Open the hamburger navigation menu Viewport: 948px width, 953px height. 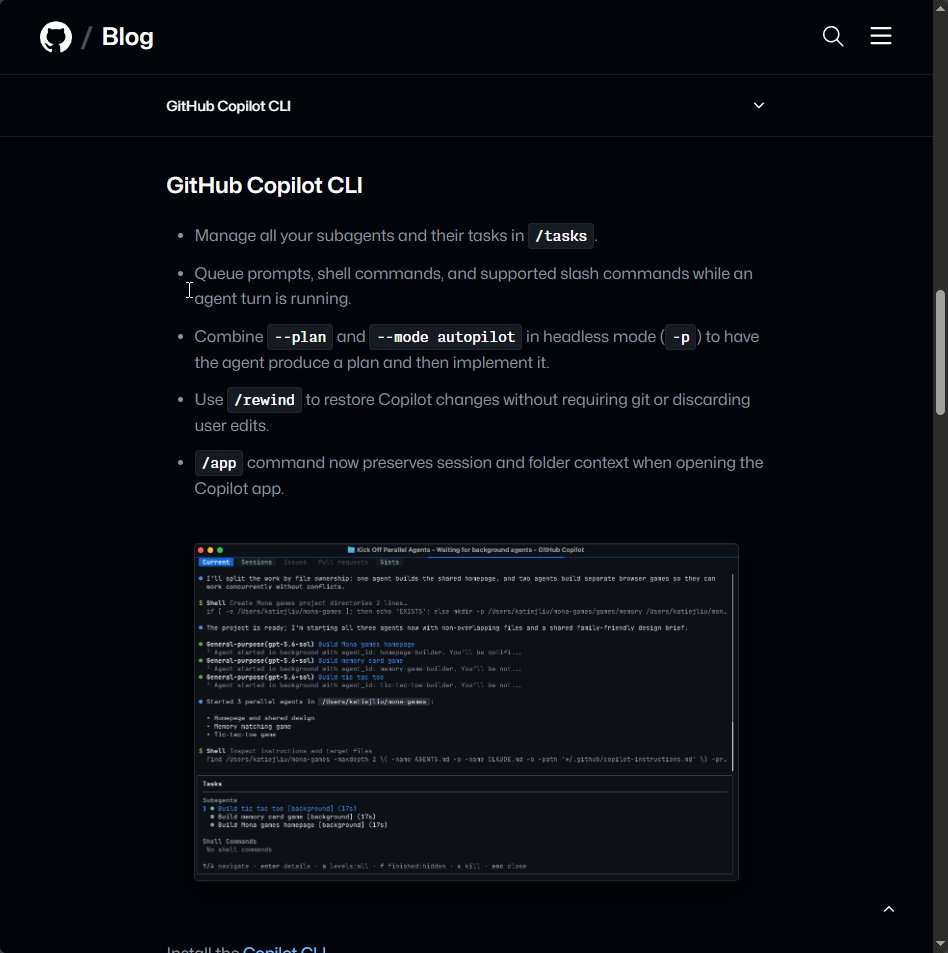(x=881, y=36)
